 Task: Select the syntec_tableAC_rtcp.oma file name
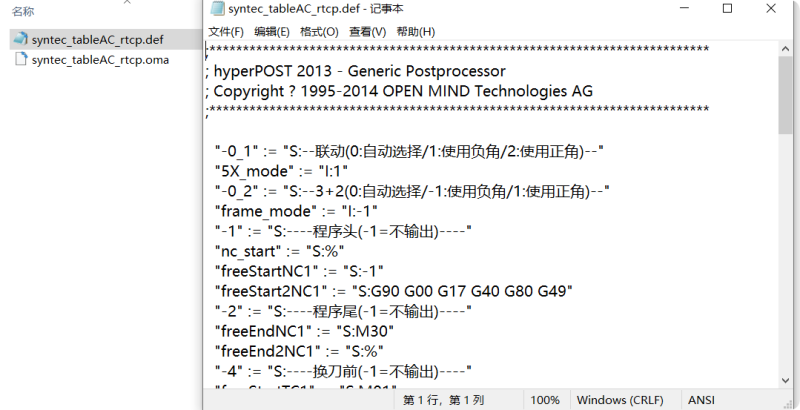pos(100,60)
